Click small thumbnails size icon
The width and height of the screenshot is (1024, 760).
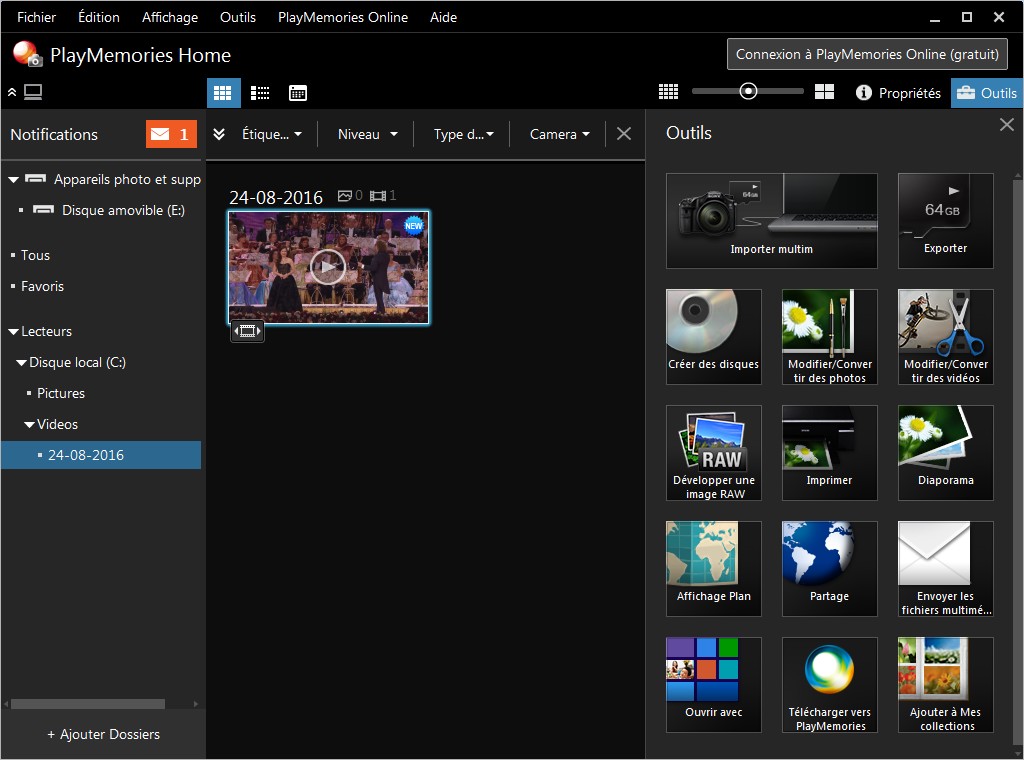668,92
